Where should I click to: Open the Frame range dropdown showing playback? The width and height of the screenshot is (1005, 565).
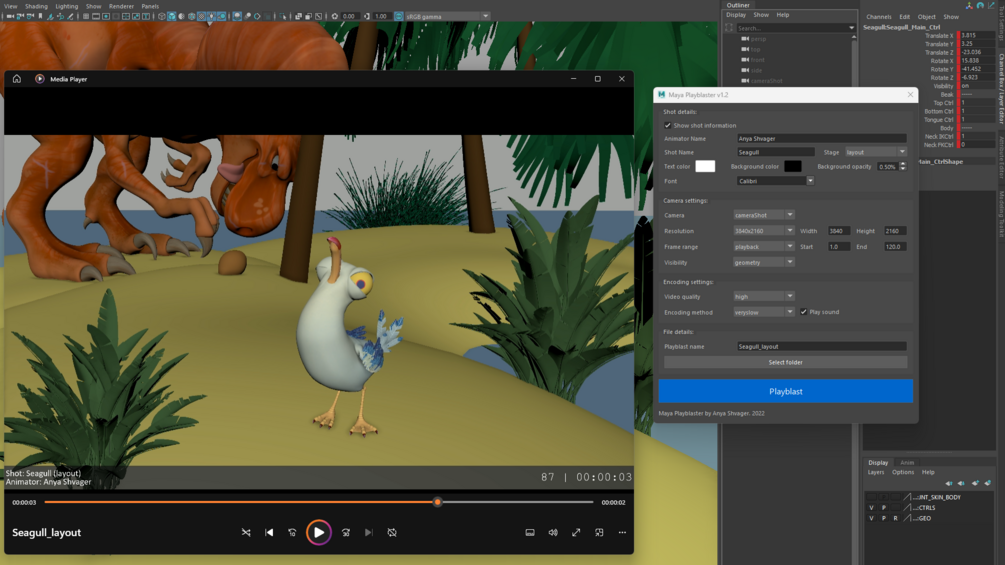click(764, 247)
